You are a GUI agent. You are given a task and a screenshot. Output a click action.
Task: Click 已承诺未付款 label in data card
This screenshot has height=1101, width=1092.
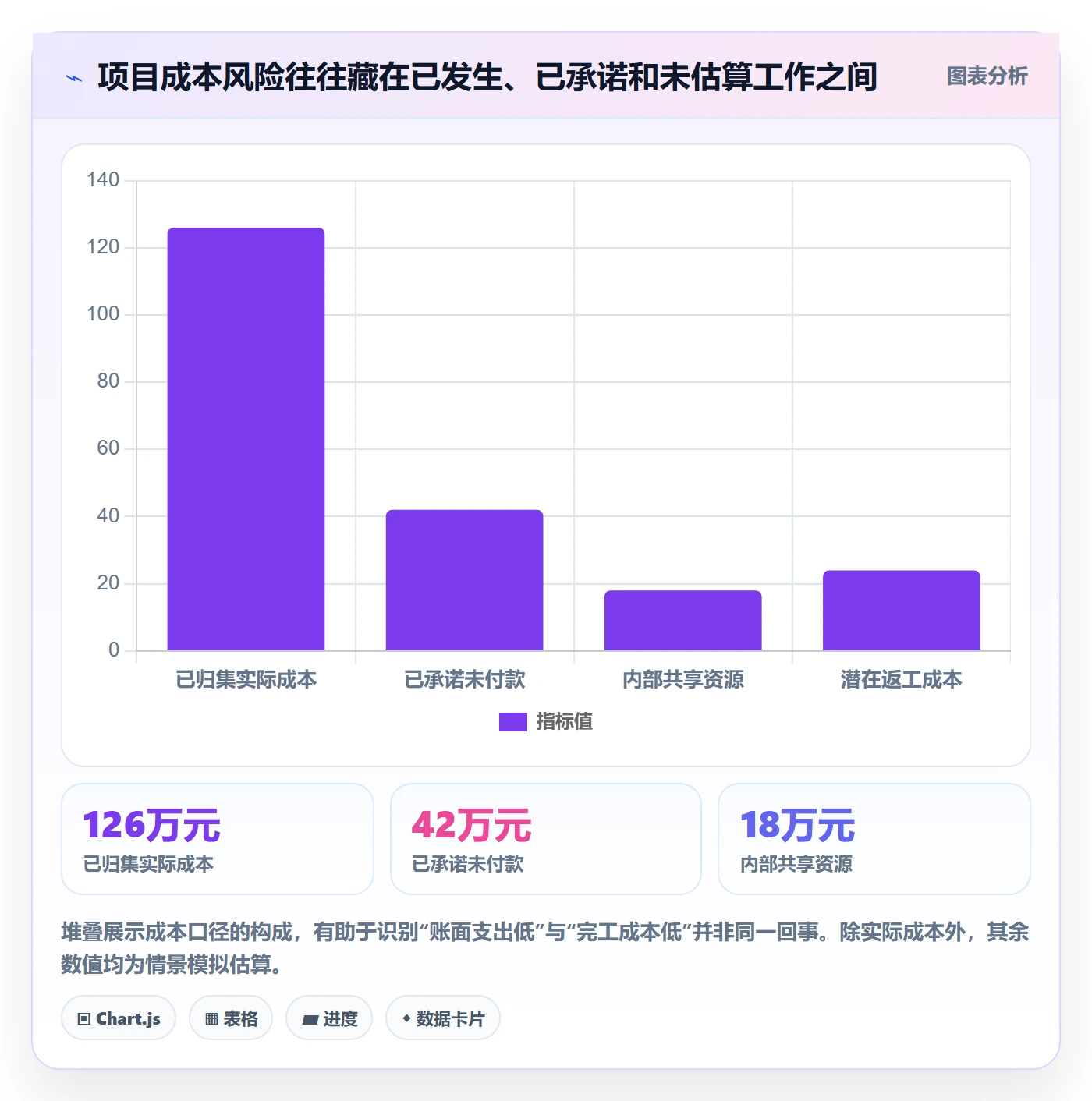click(x=468, y=864)
